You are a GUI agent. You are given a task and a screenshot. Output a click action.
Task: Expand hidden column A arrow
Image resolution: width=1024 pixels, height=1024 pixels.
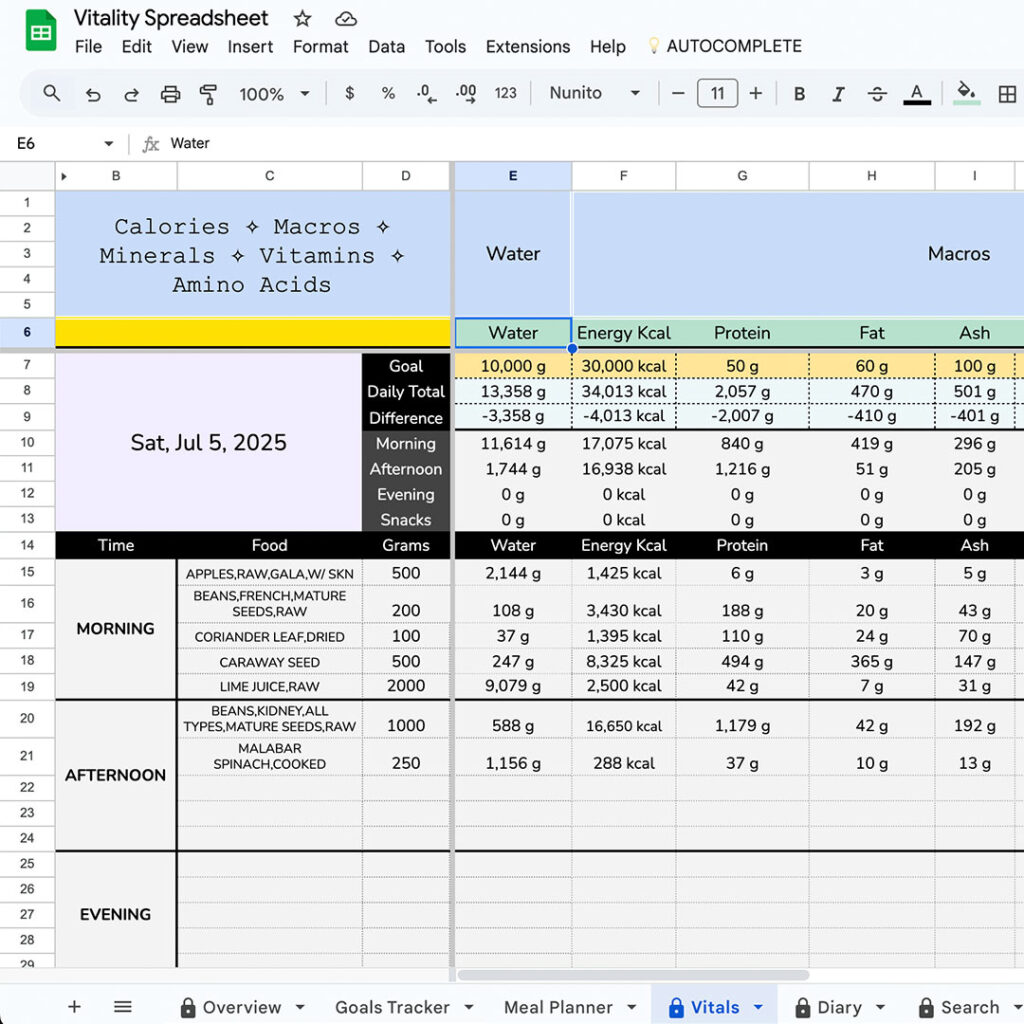(64, 176)
